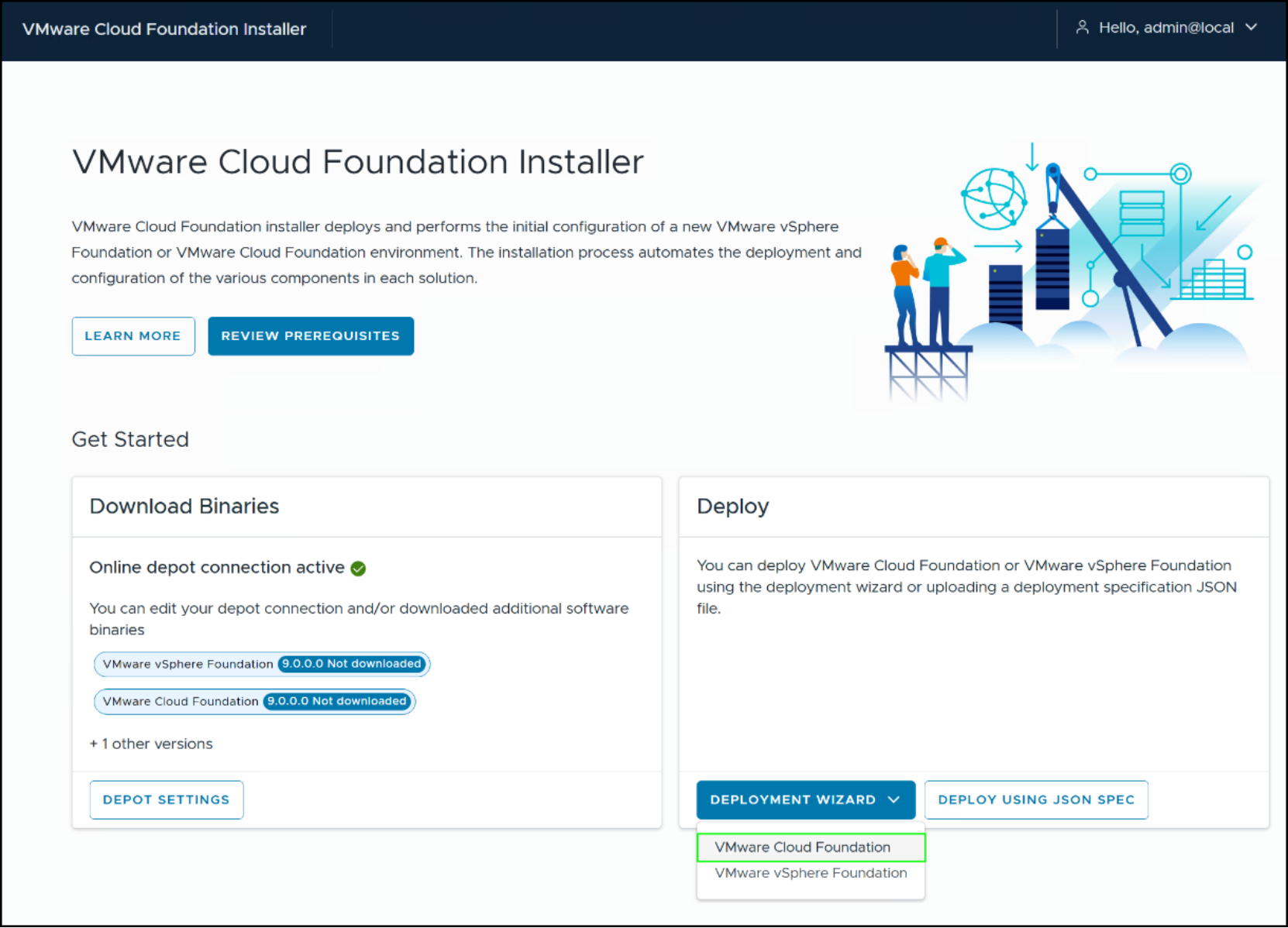Click the 'Download Binaries' card heading
Viewport: 1288px width, 928px height.
(184, 507)
